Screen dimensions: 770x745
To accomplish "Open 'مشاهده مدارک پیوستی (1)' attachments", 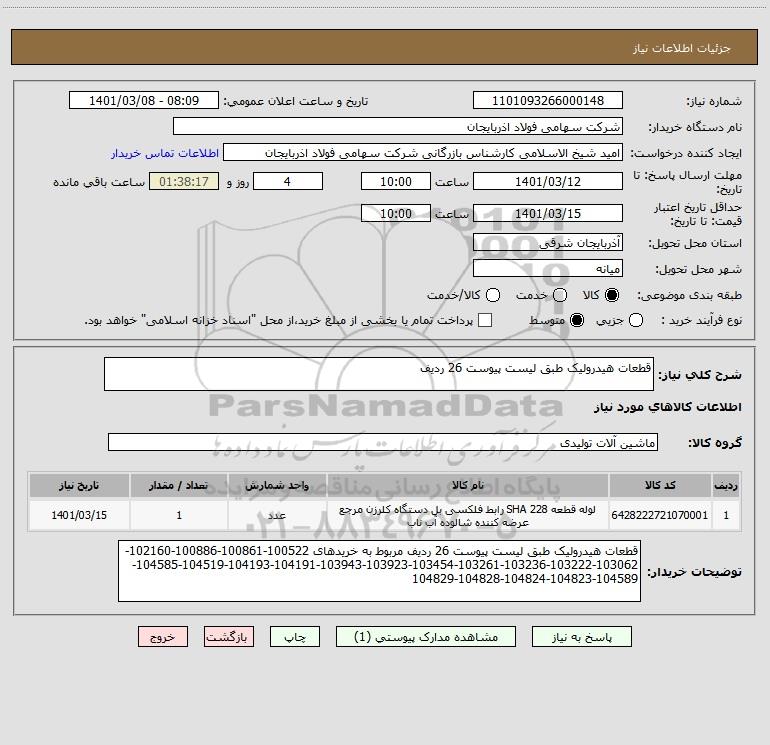I will coord(426,636).
